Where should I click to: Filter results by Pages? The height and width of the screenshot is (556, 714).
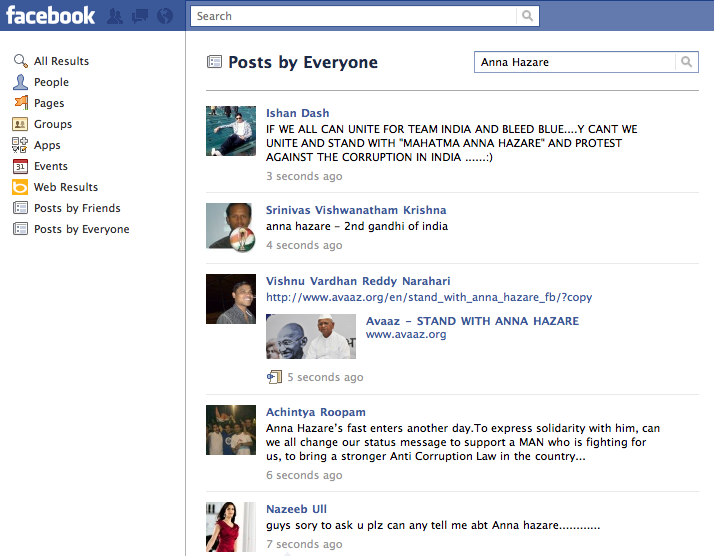point(49,103)
